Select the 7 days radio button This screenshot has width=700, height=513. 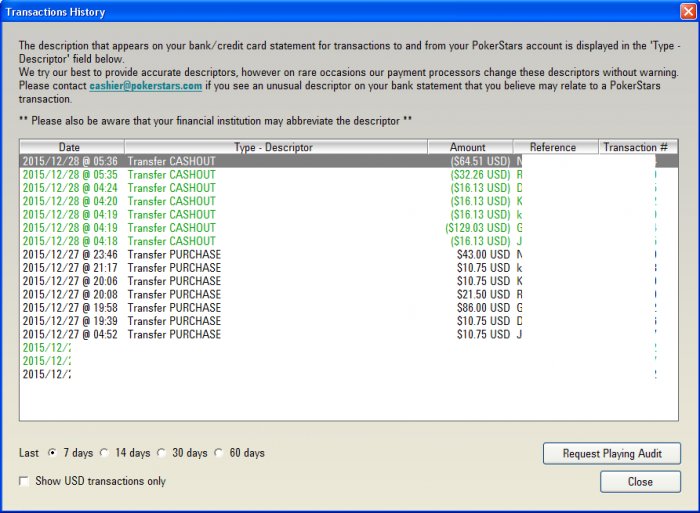53,453
